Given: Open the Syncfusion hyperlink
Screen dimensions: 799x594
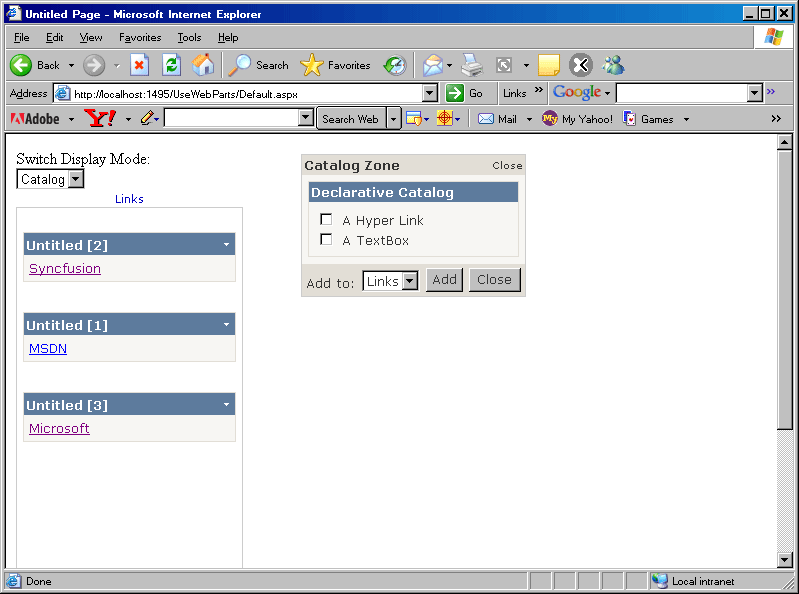Looking at the screenshot, I should click(65, 269).
